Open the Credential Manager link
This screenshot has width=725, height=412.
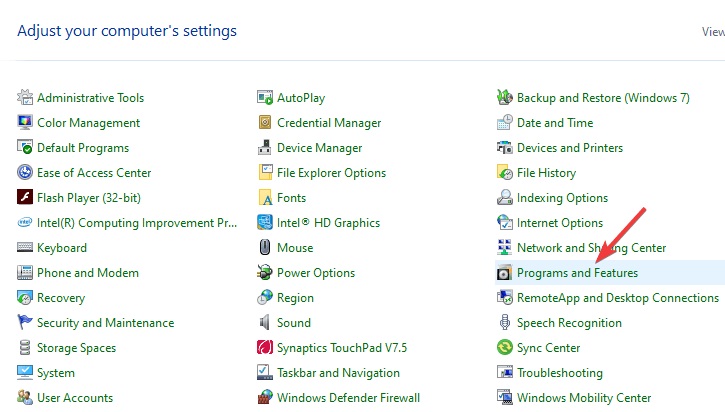point(329,123)
